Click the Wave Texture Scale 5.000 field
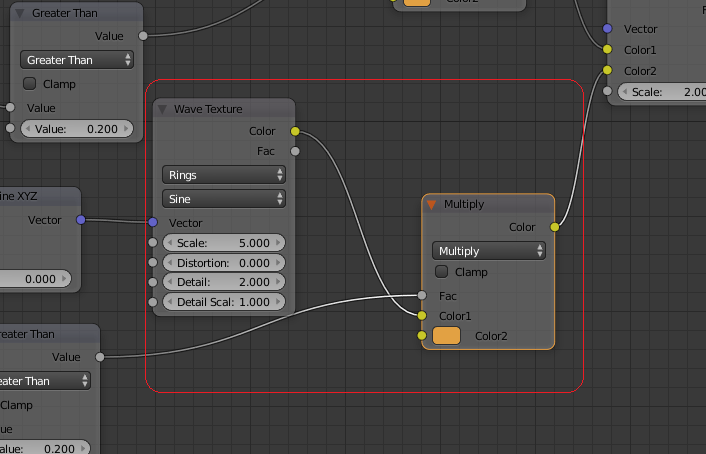The height and width of the screenshot is (454, 706). pos(224,243)
